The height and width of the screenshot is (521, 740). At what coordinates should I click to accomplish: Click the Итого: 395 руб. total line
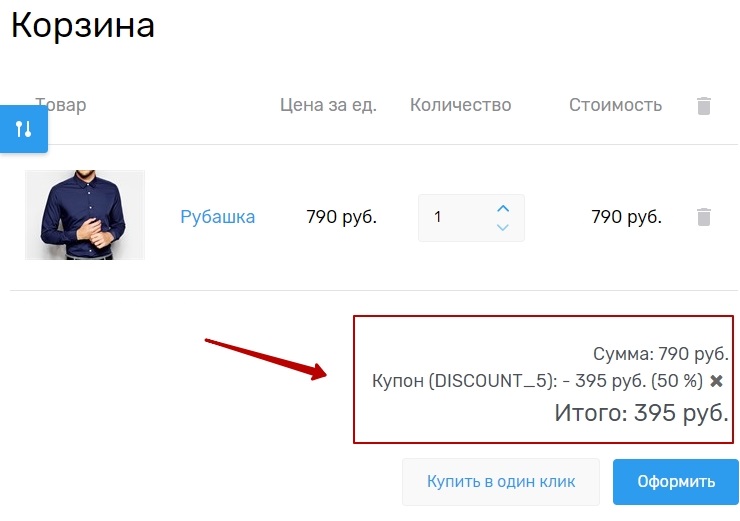pyautogui.click(x=641, y=413)
